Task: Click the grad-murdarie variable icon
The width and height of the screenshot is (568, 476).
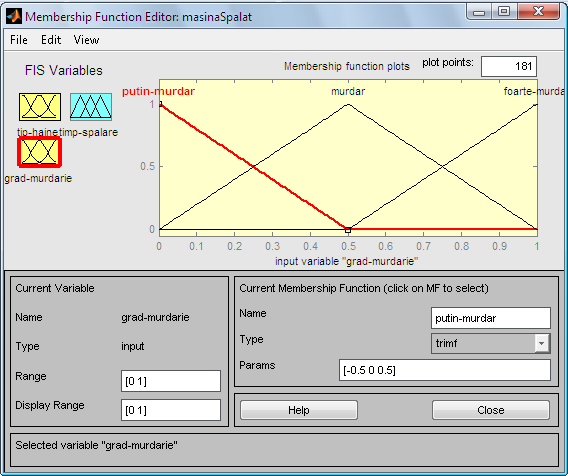Action: click(x=39, y=152)
